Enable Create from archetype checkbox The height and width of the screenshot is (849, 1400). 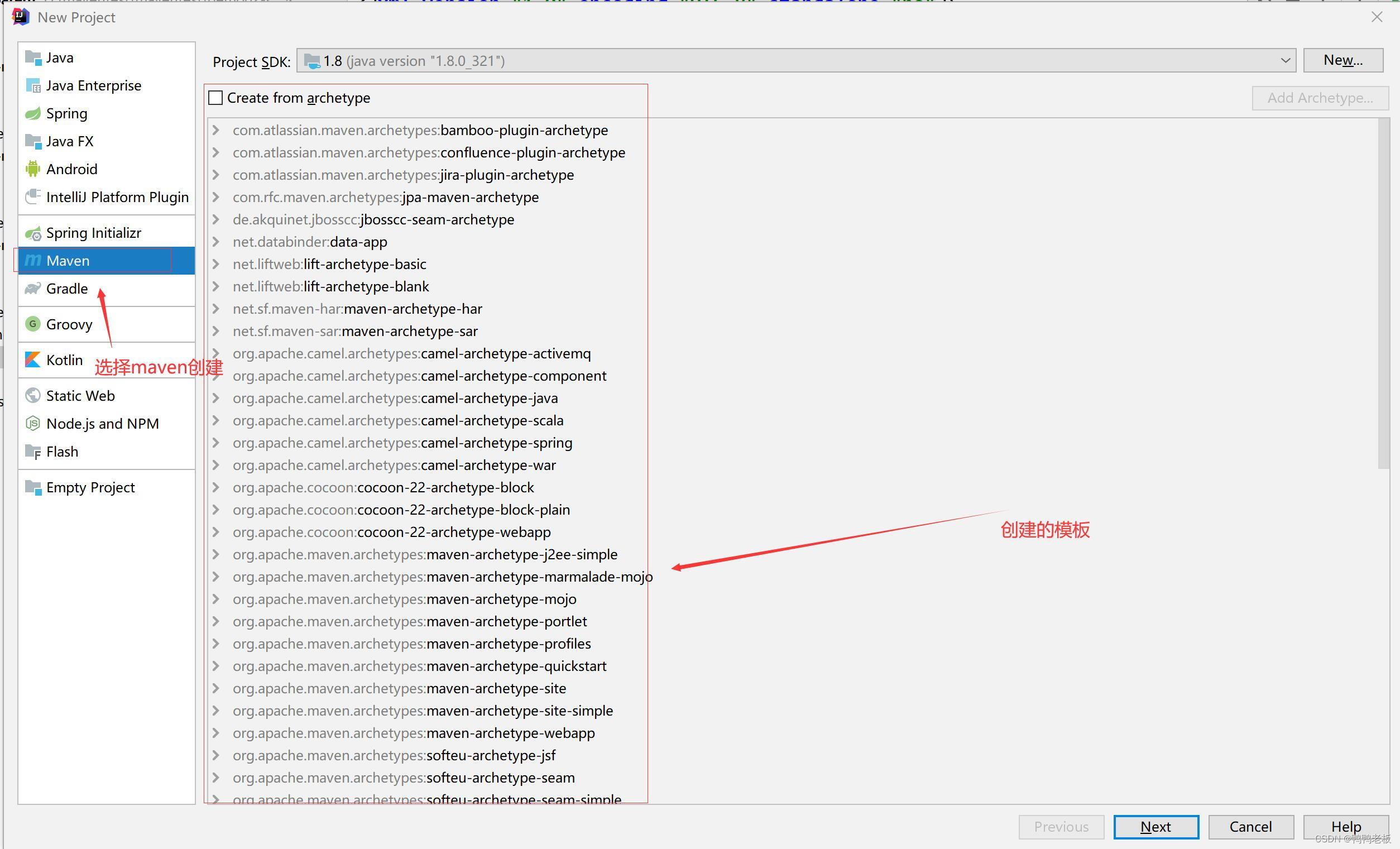coord(216,98)
